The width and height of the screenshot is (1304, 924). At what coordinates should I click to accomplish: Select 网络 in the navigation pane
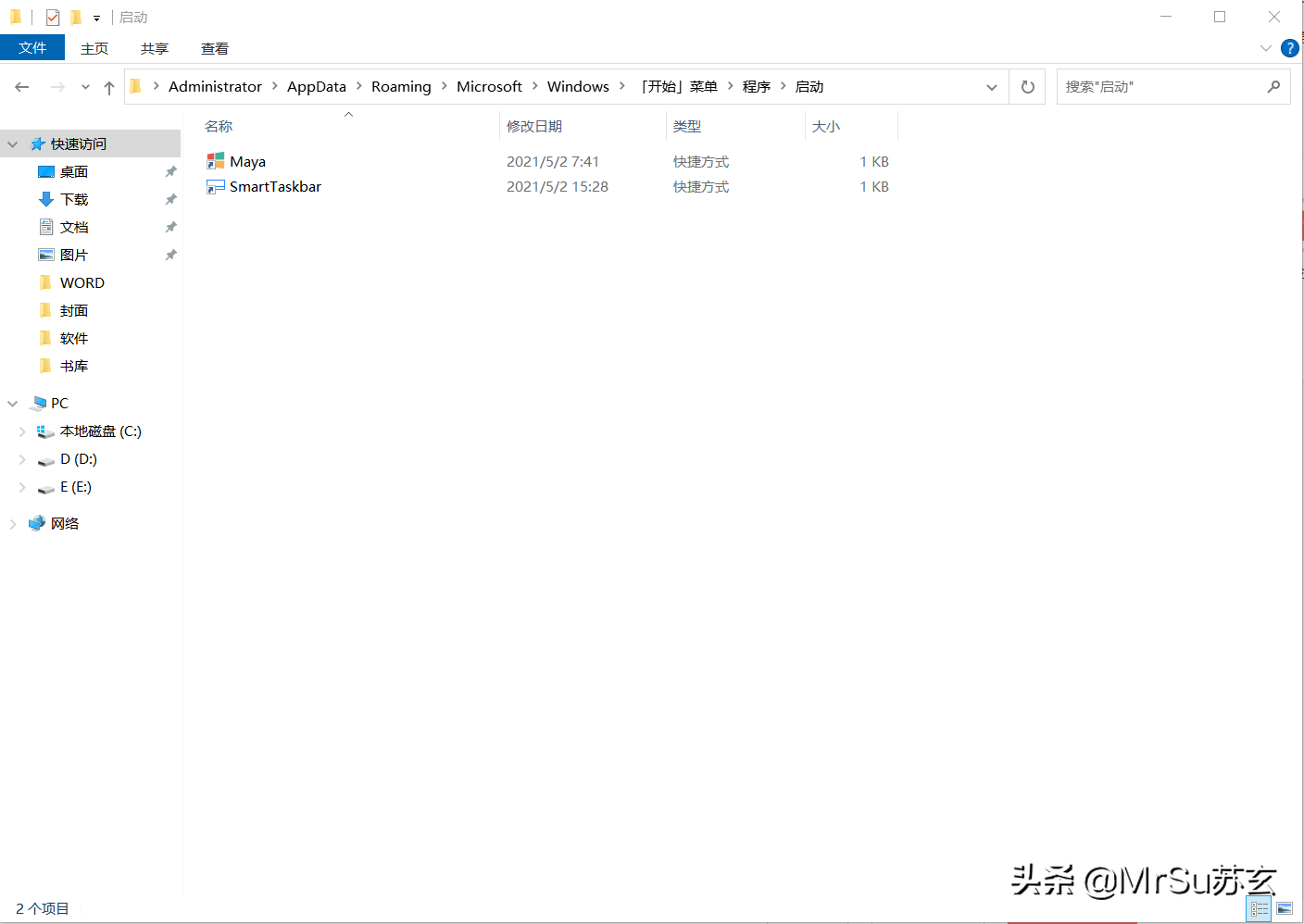pyautogui.click(x=64, y=523)
